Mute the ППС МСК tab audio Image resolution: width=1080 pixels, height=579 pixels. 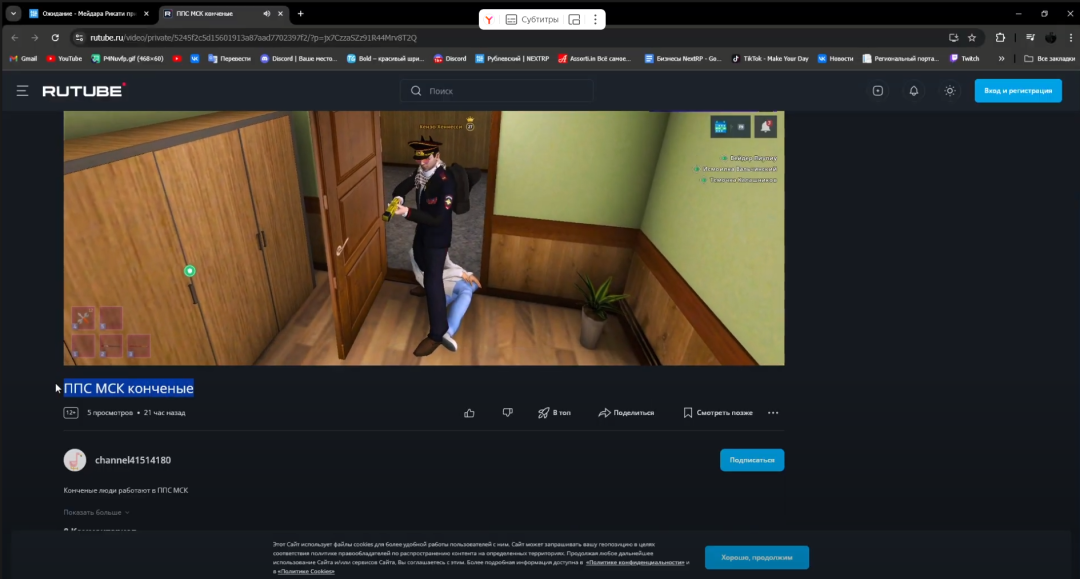(x=267, y=14)
